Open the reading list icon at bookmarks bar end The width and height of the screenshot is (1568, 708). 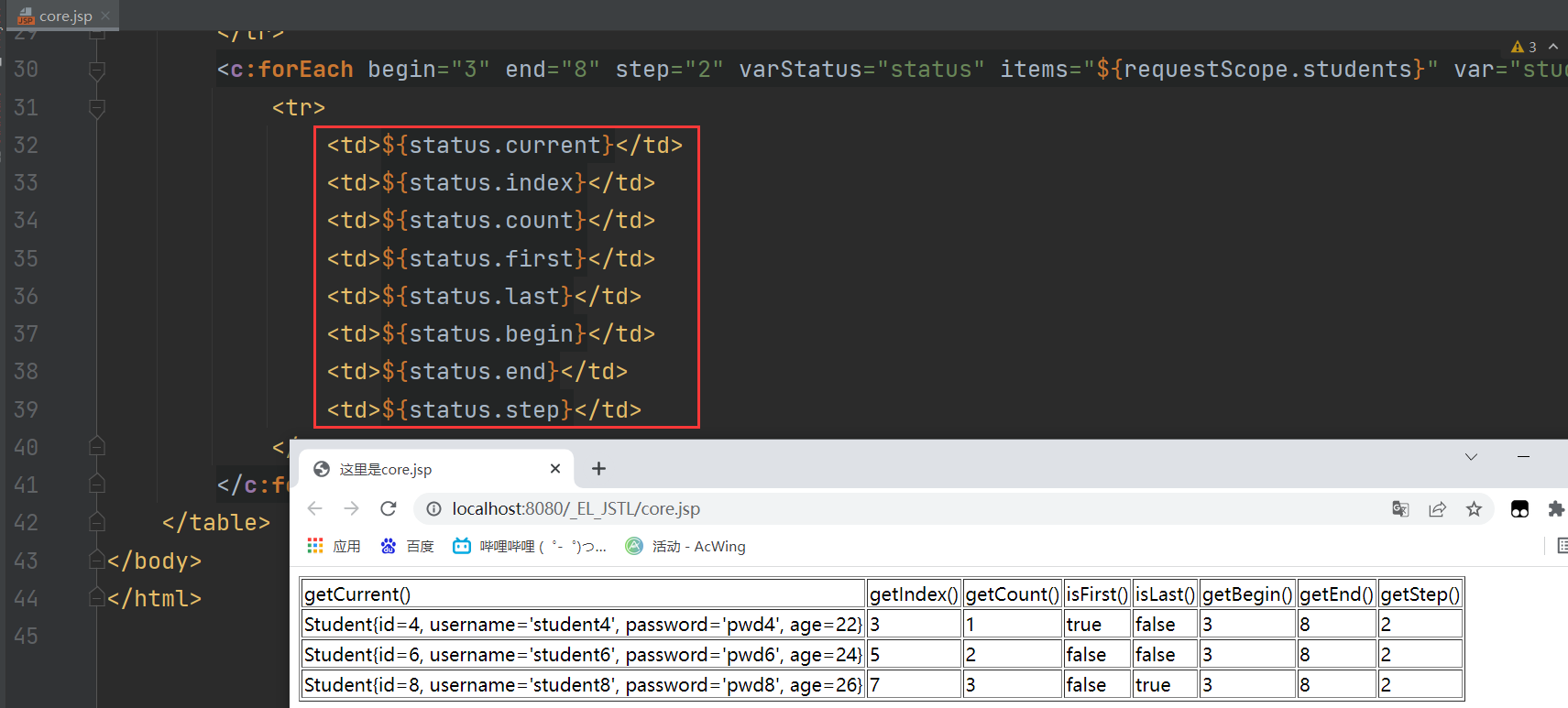coord(1562,546)
